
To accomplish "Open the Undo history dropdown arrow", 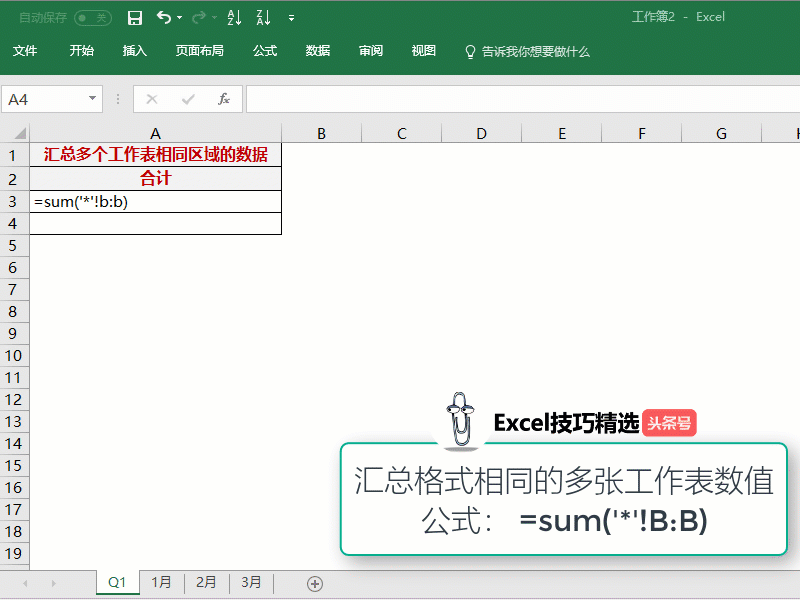I will click(x=180, y=18).
